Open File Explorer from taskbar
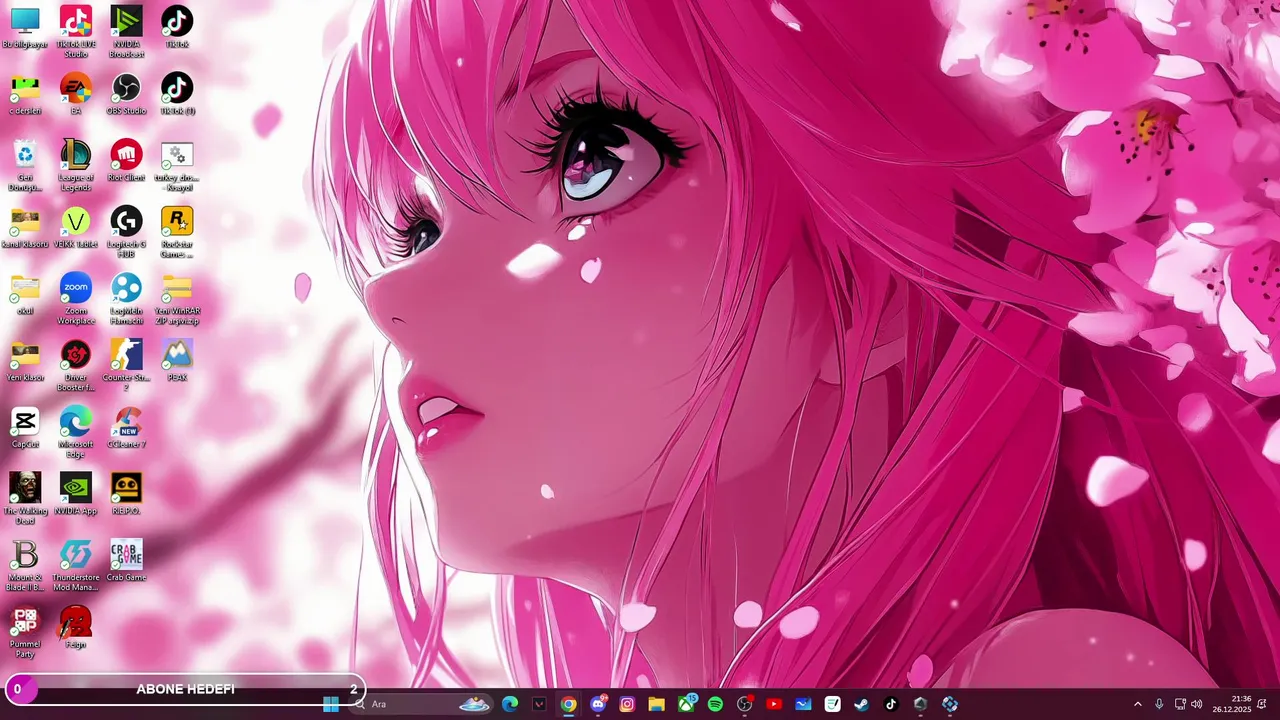Image resolution: width=1280 pixels, height=720 pixels. 656,704
